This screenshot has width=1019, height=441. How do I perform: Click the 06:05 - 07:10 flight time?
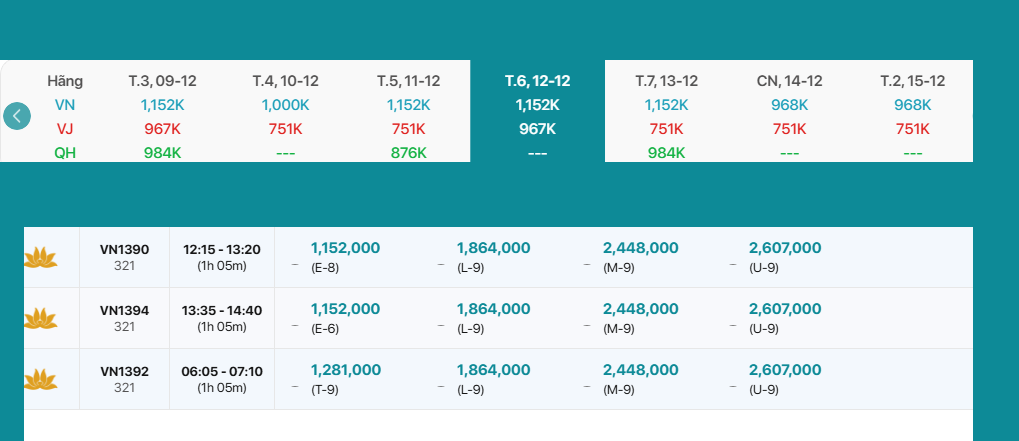pyautogui.click(x=222, y=372)
